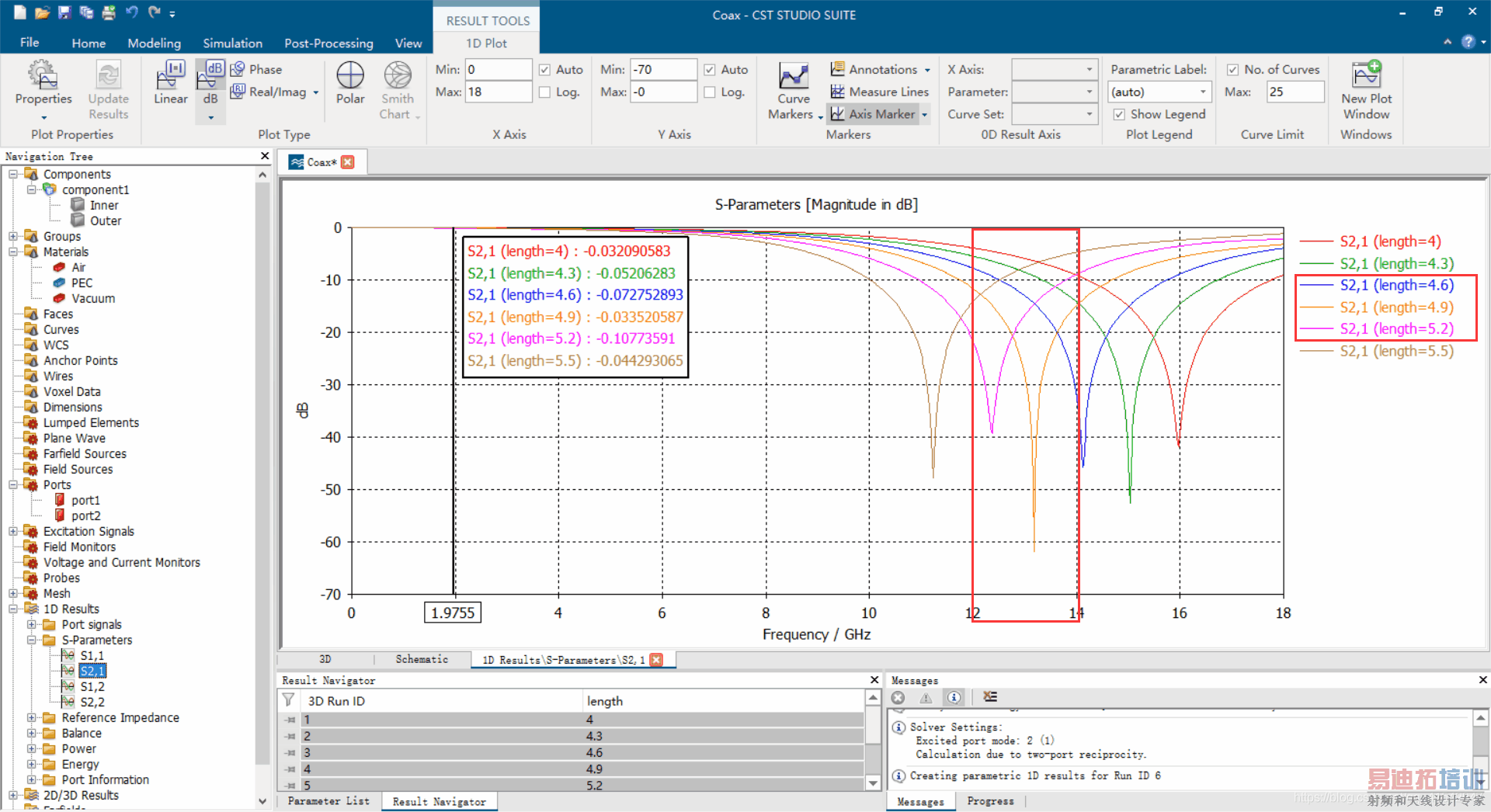Disable the Show Legend checkbox
Screen dimensions: 1491x812
point(1119,114)
